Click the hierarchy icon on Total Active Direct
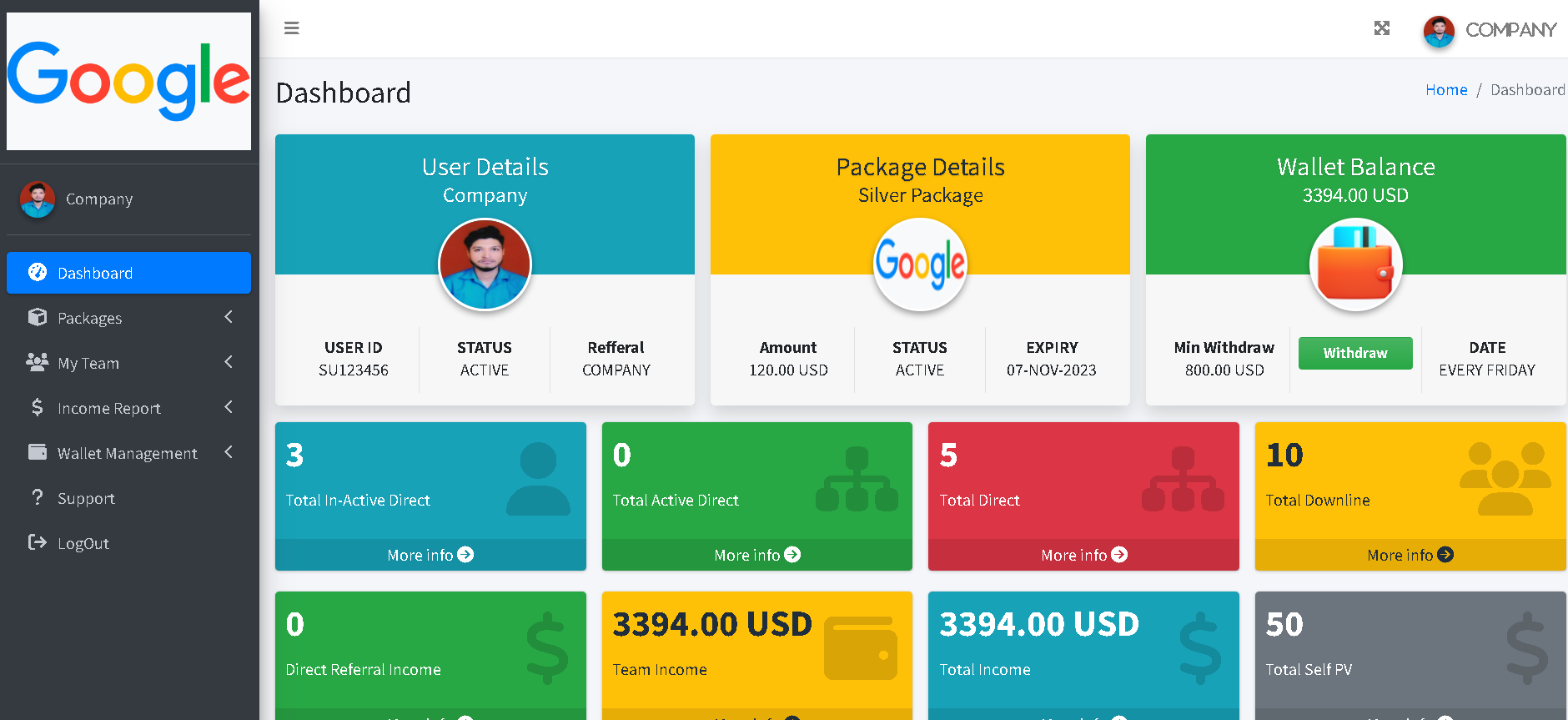Image resolution: width=1568 pixels, height=720 pixels. (857, 479)
